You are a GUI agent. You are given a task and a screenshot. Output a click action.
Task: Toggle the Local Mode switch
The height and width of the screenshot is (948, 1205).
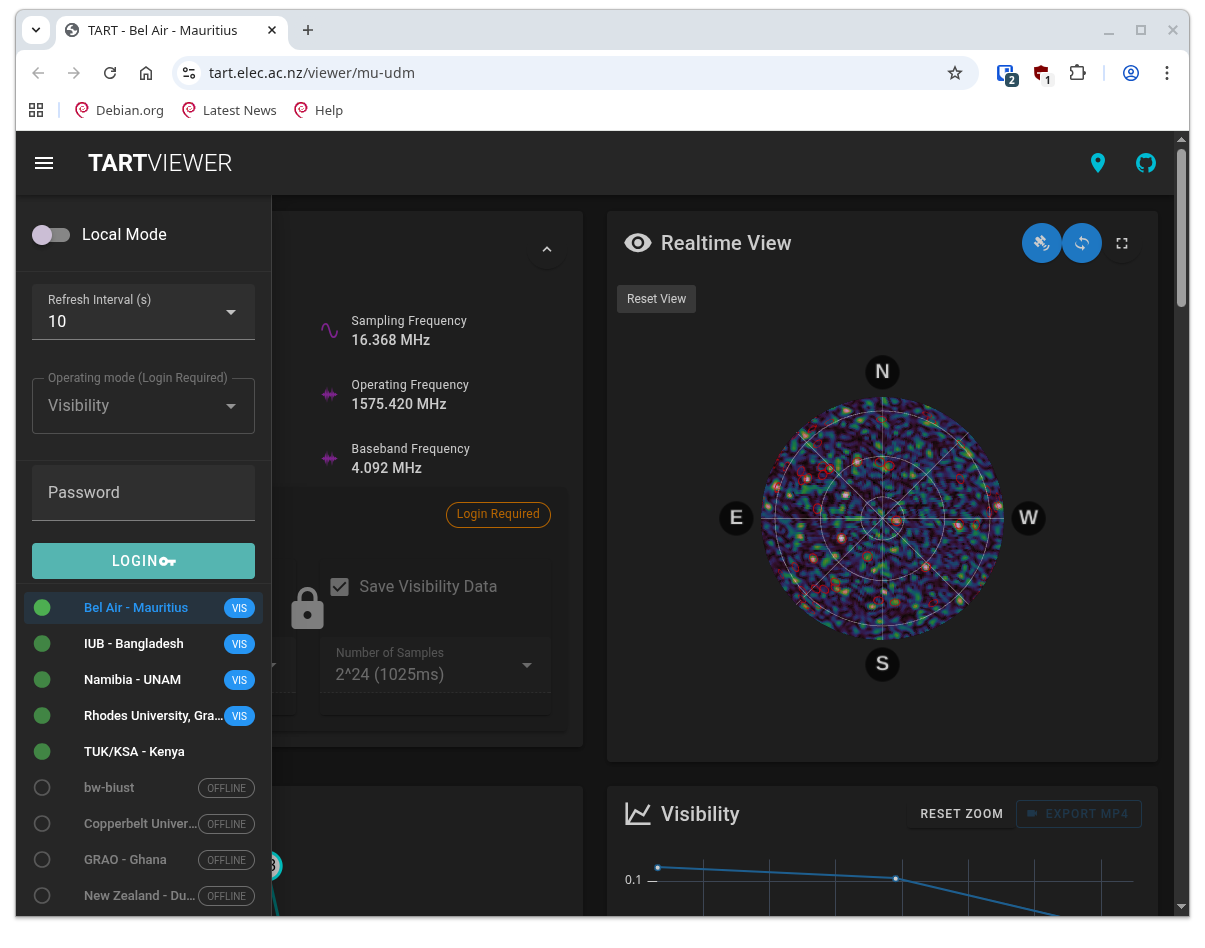pos(51,235)
